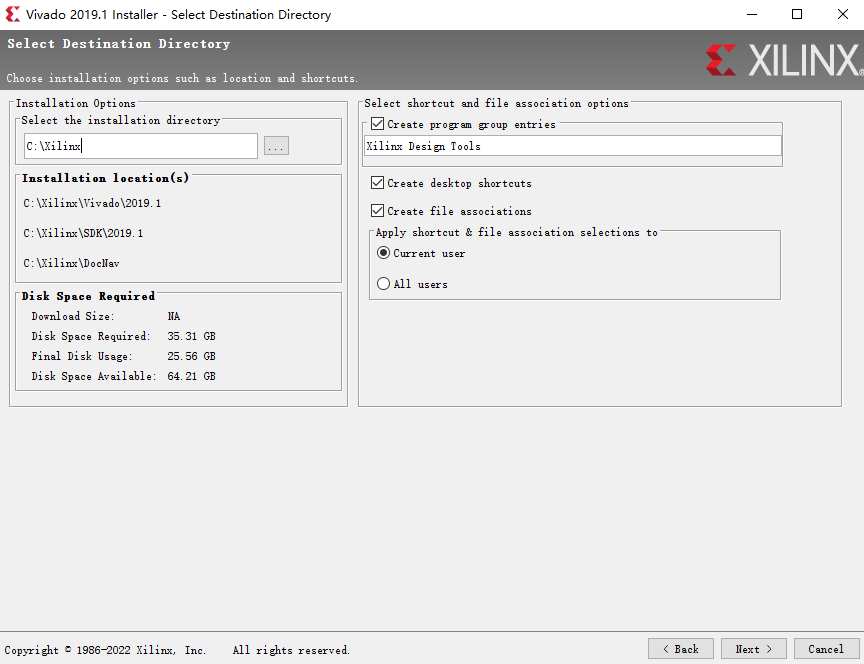Viewport: 864px width, 664px height.
Task: Uncheck Create desktop shortcuts
Action: pyautogui.click(x=377, y=183)
